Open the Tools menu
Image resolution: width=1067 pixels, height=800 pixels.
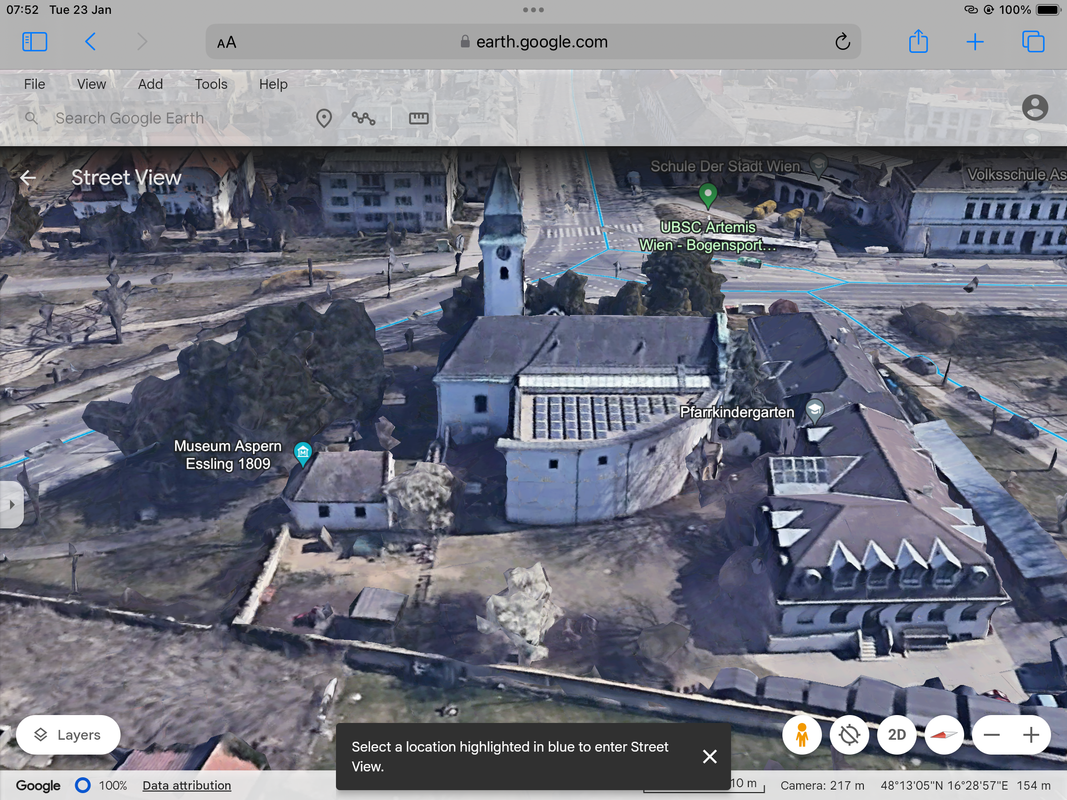click(211, 84)
